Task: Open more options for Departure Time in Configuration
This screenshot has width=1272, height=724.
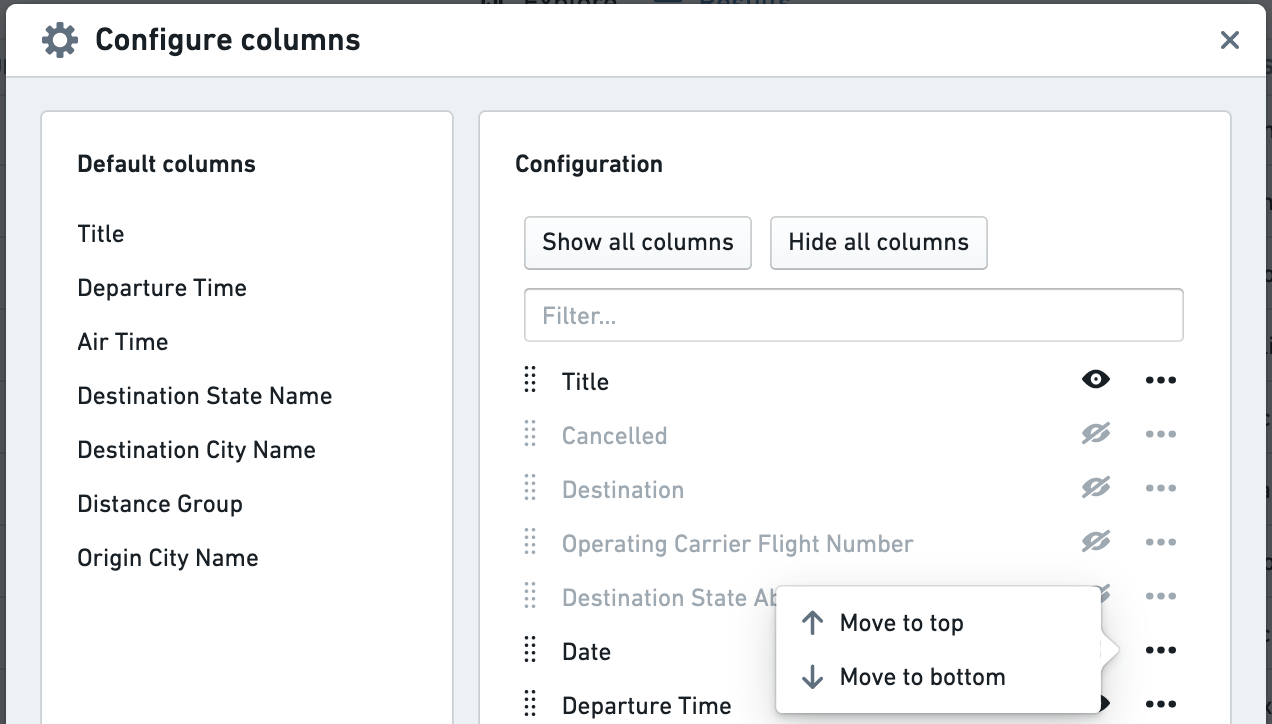Action: (1160, 704)
